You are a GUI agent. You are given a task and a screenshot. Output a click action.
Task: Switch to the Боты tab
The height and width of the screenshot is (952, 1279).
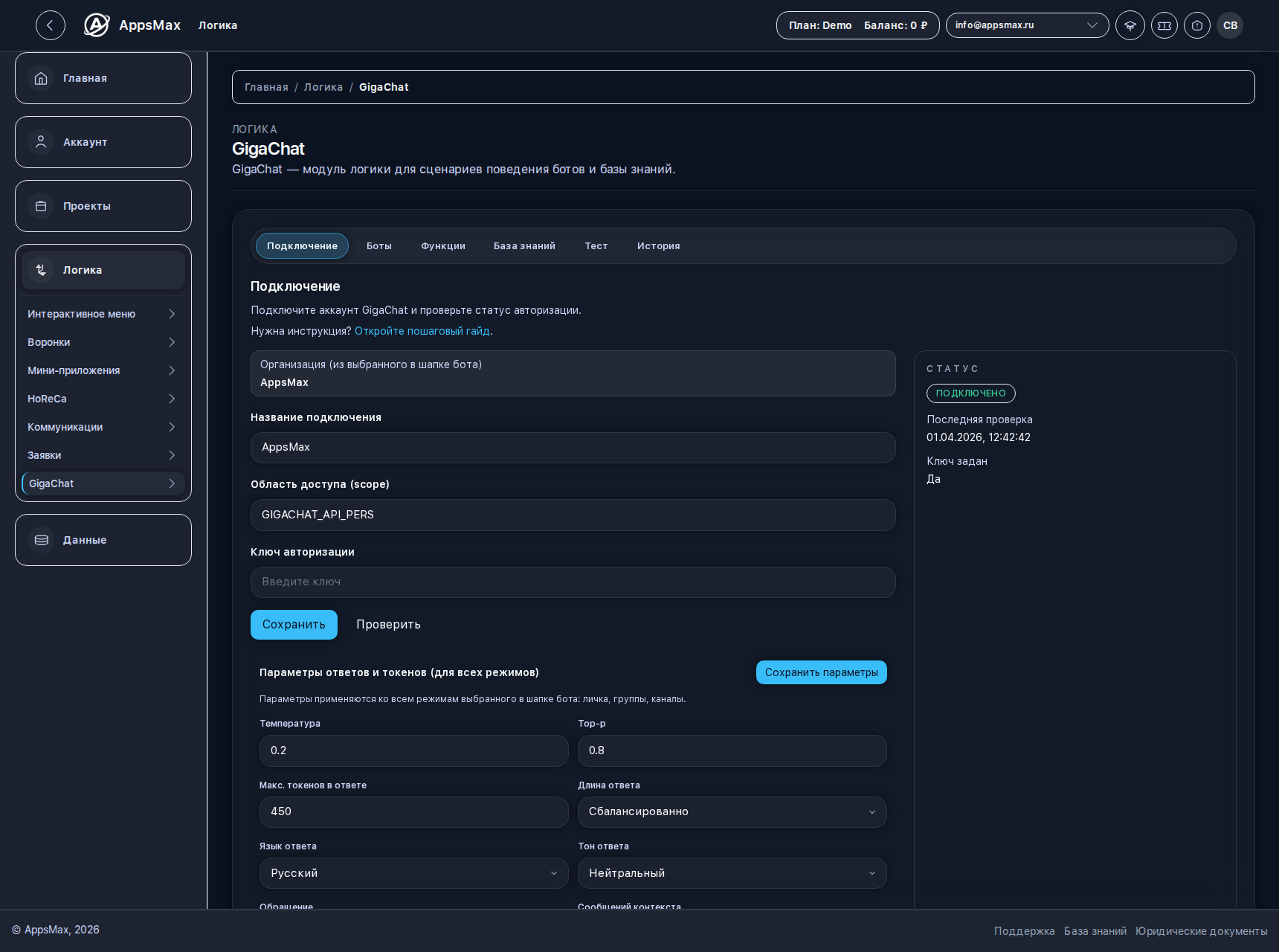[379, 246]
